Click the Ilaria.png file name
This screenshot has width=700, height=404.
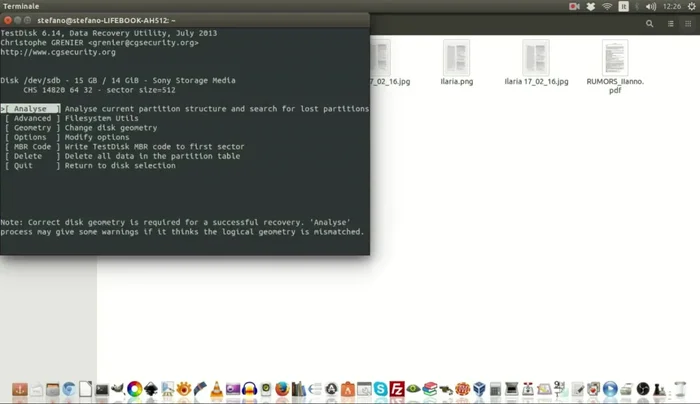457,82
